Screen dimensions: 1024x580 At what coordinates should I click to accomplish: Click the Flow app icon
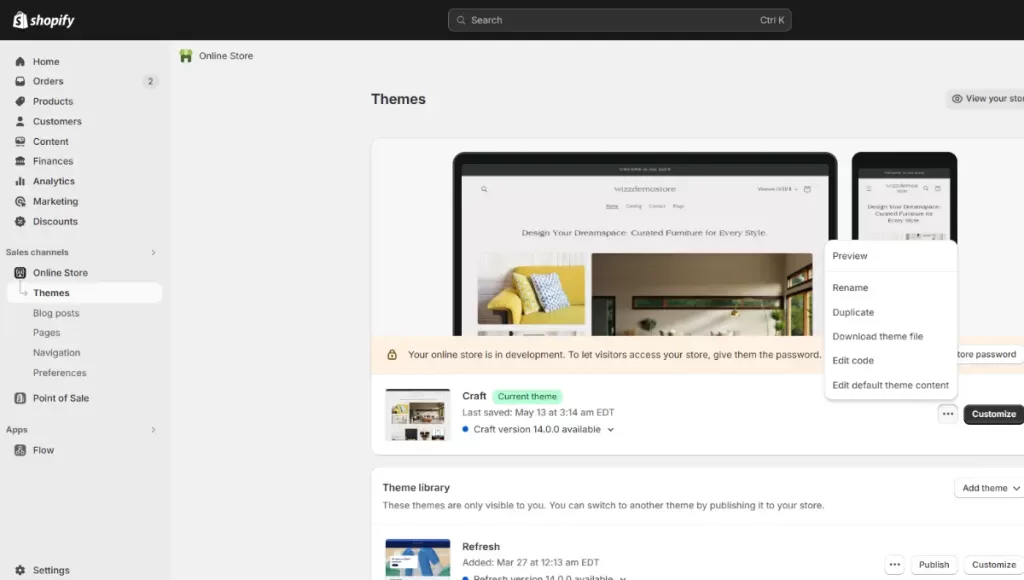pos(20,450)
